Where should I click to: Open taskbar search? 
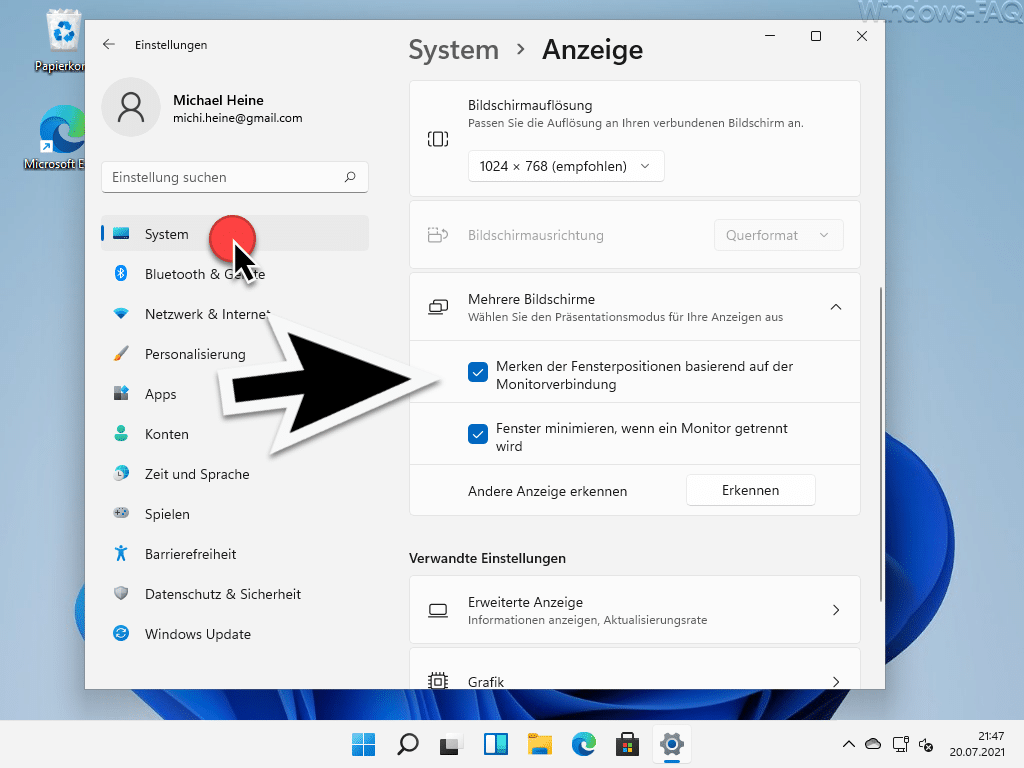click(408, 744)
